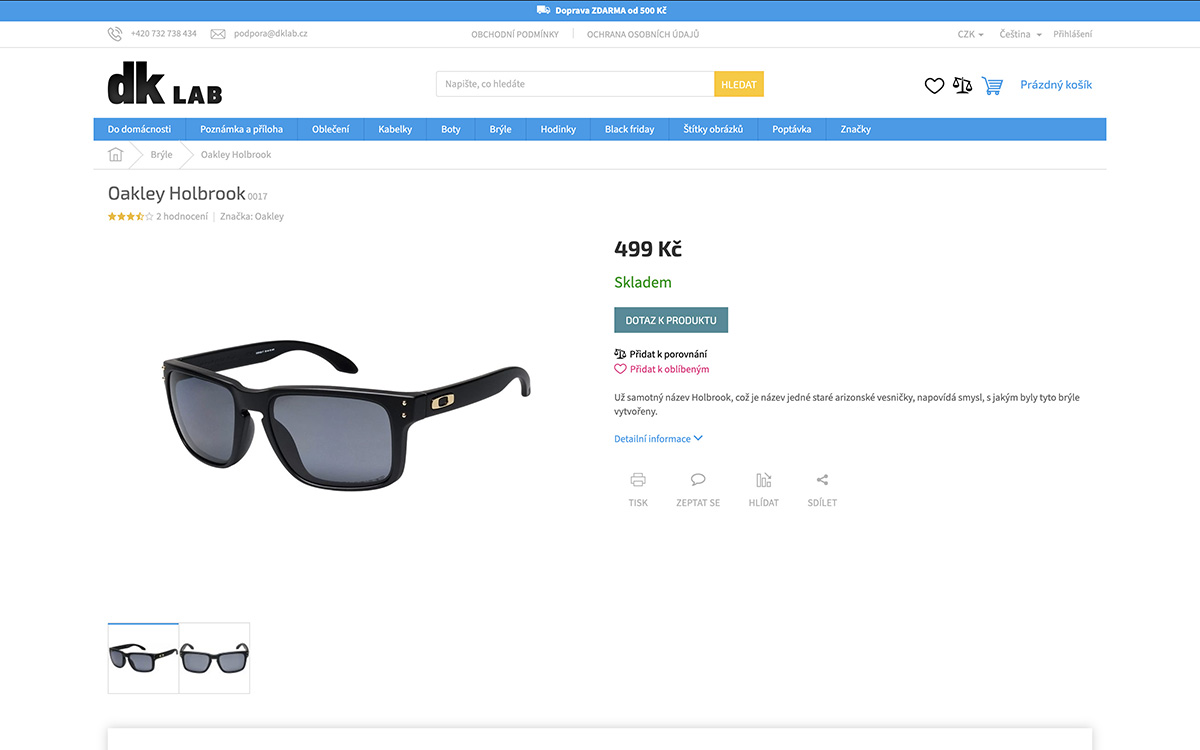Open the shopping cart icon
Viewport: 1200px width, 750px height.
click(x=992, y=85)
